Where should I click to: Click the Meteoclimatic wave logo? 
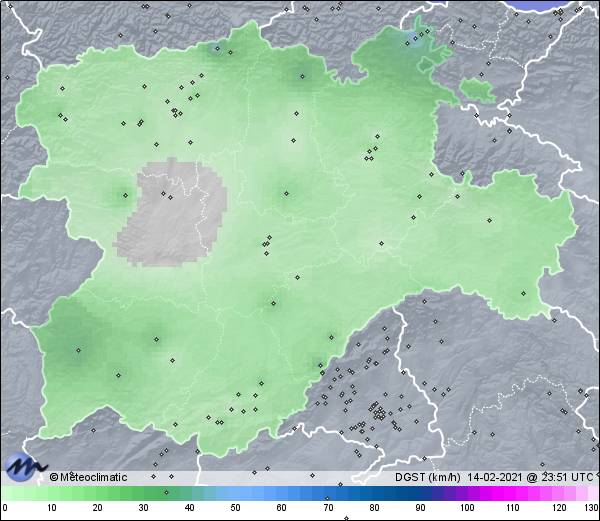pos(25,467)
